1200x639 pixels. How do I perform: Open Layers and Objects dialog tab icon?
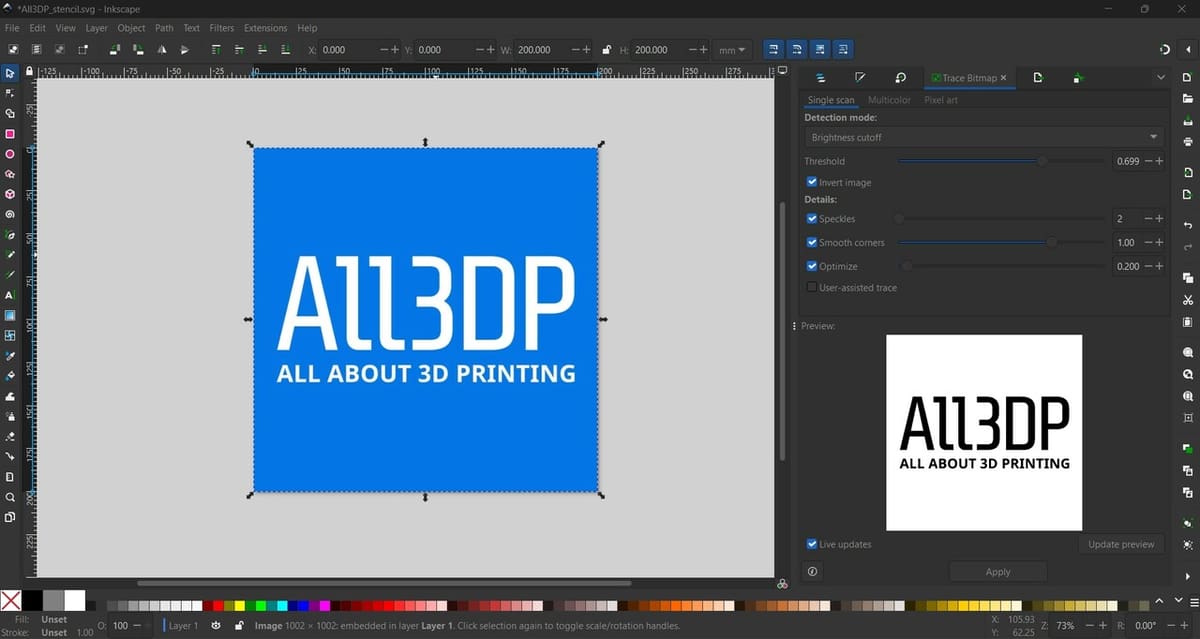pos(820,77)
